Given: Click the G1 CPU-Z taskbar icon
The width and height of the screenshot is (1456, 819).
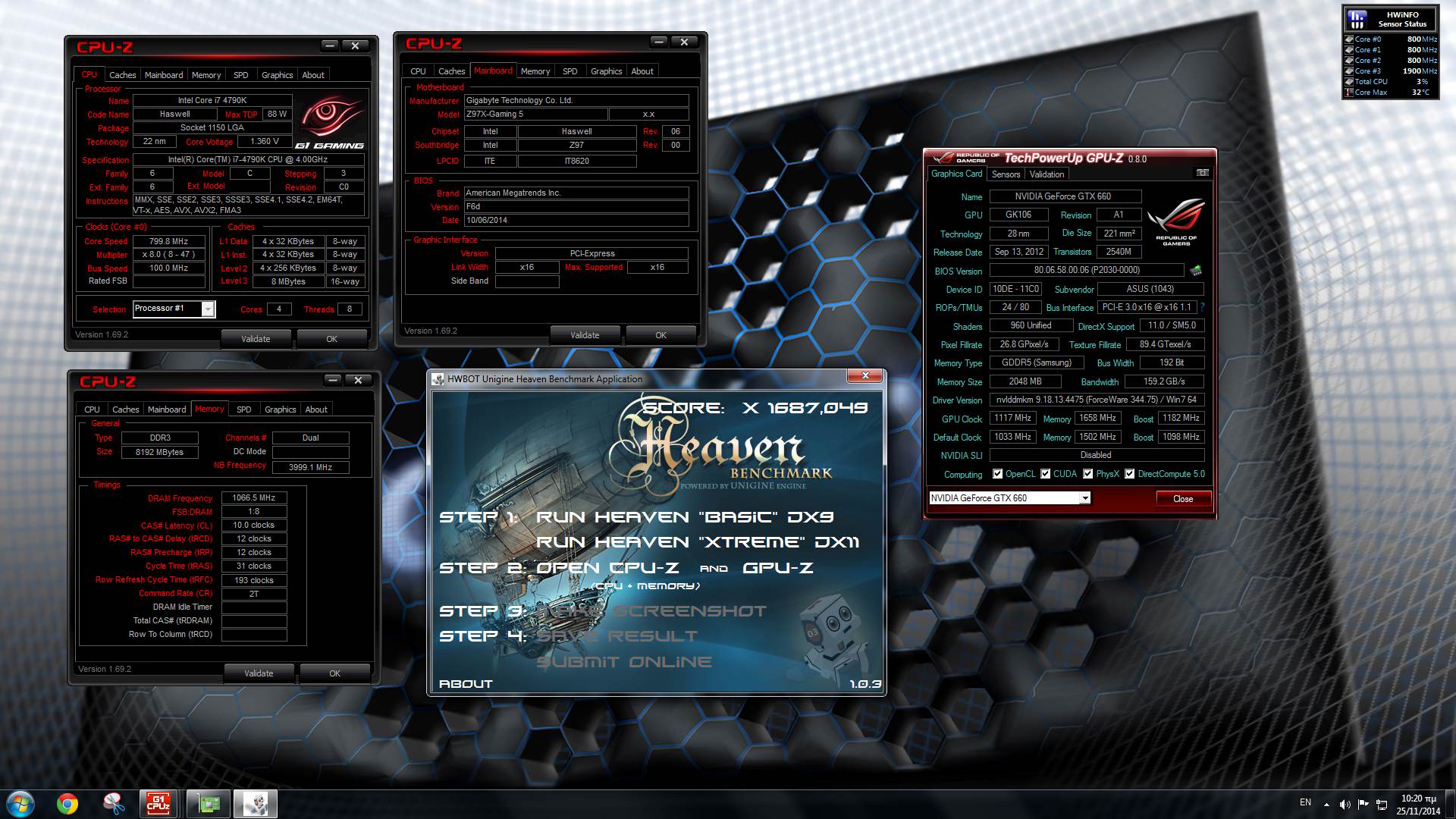Looking at the screenshot, I should [158, 803].
